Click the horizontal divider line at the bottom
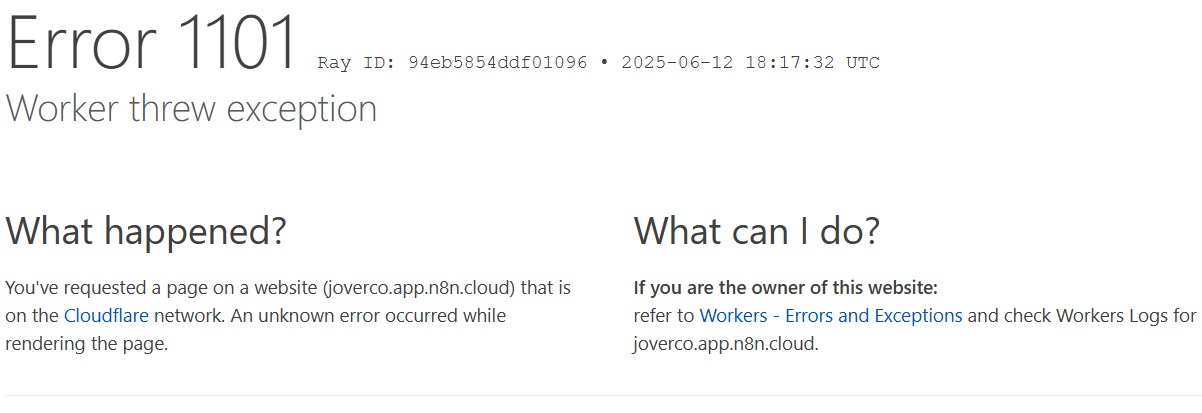 pos(601,396)
